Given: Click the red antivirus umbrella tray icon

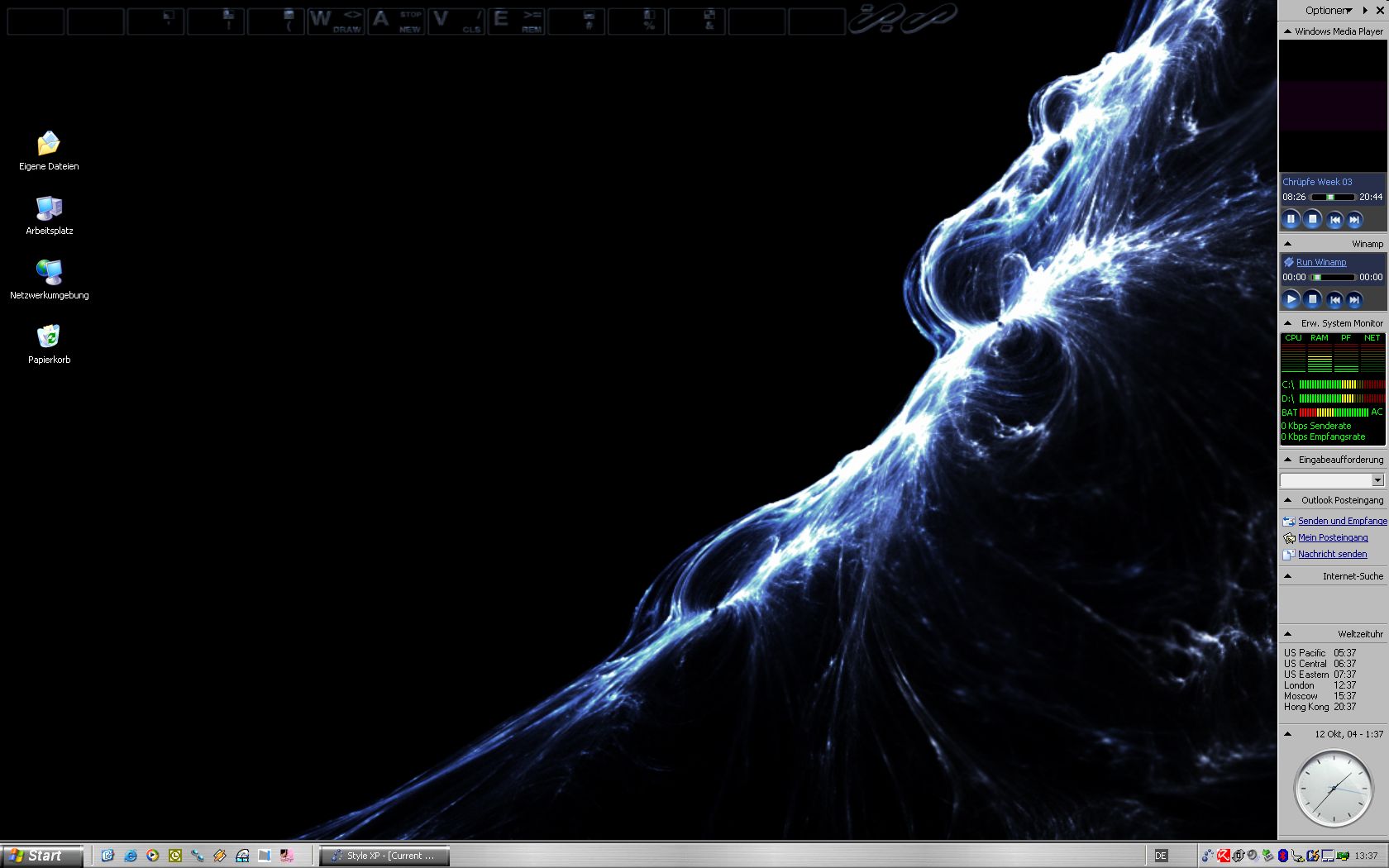Looking at the screenshot, I should pos(1224,856).
